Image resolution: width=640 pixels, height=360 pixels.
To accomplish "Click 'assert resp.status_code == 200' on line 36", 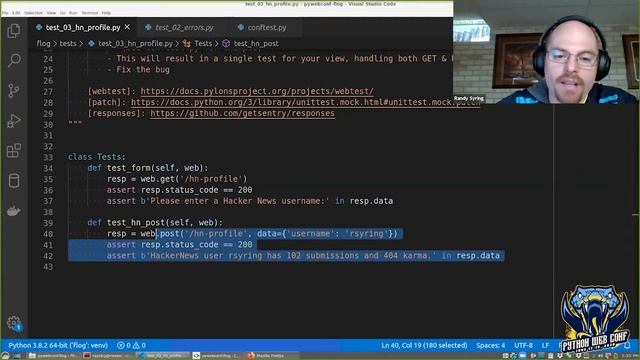I will pyautogui.click(x=179, y=190).
